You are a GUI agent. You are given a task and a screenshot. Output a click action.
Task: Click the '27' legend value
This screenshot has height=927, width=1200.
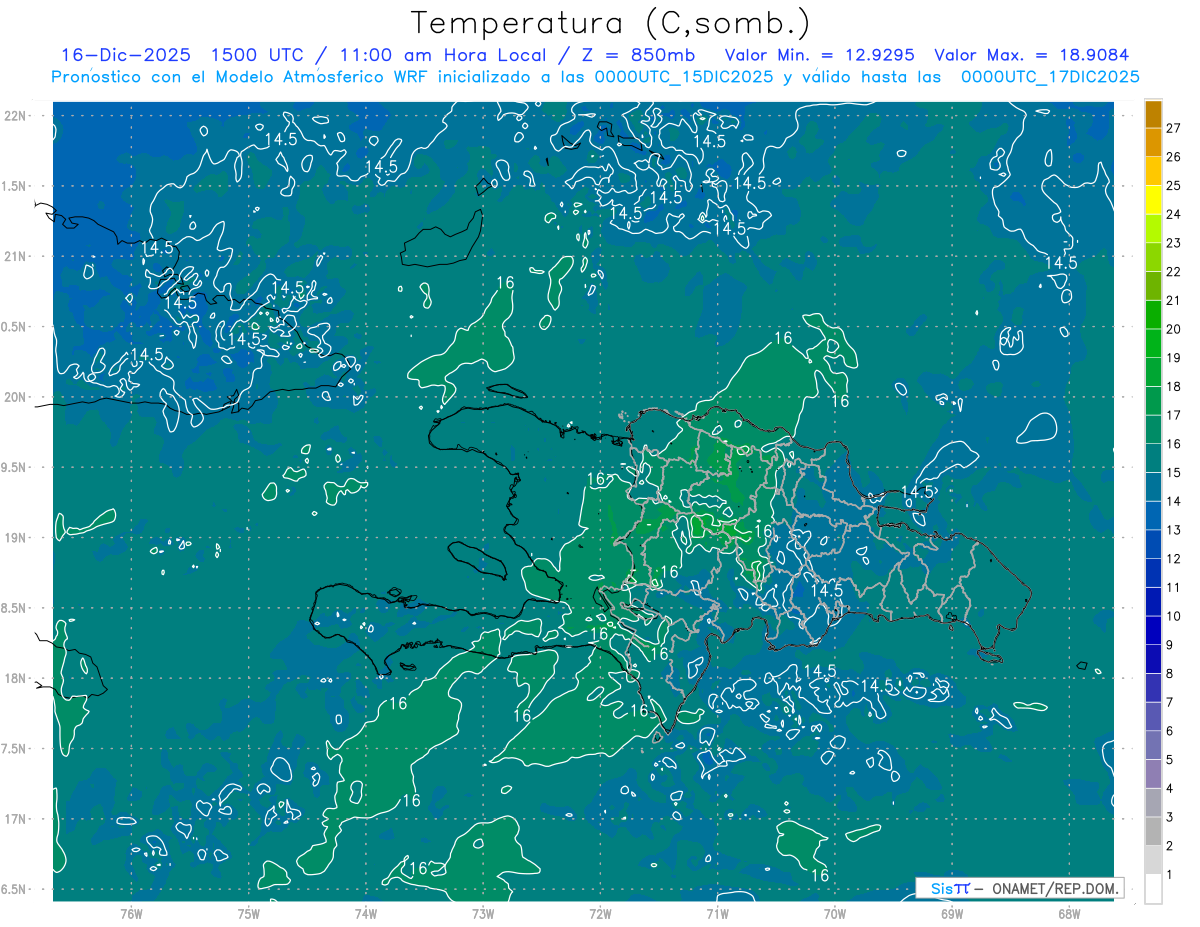tap(1174, 127)
